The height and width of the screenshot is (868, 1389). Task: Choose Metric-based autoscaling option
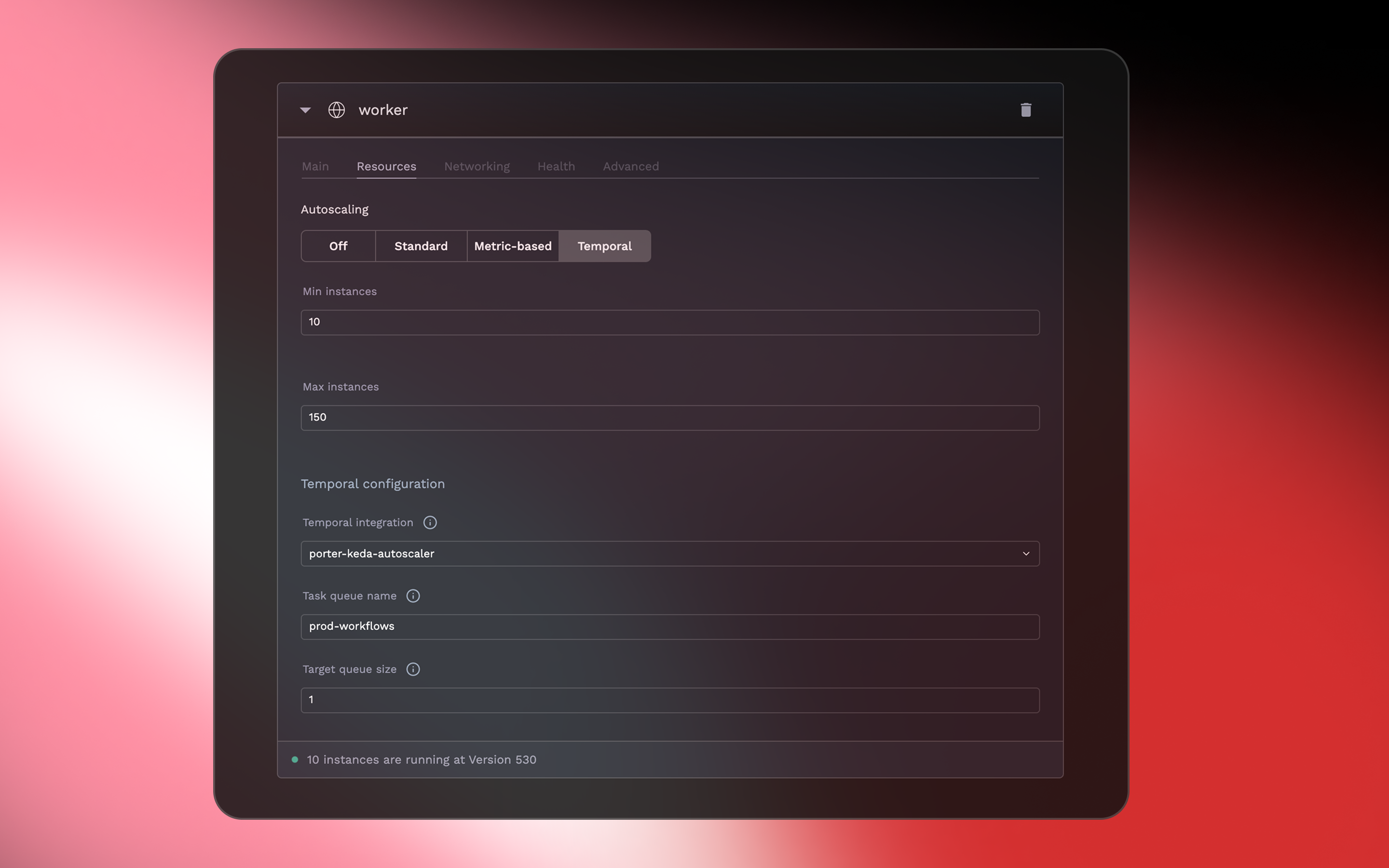pyautogui.click(x=513, y=246)
